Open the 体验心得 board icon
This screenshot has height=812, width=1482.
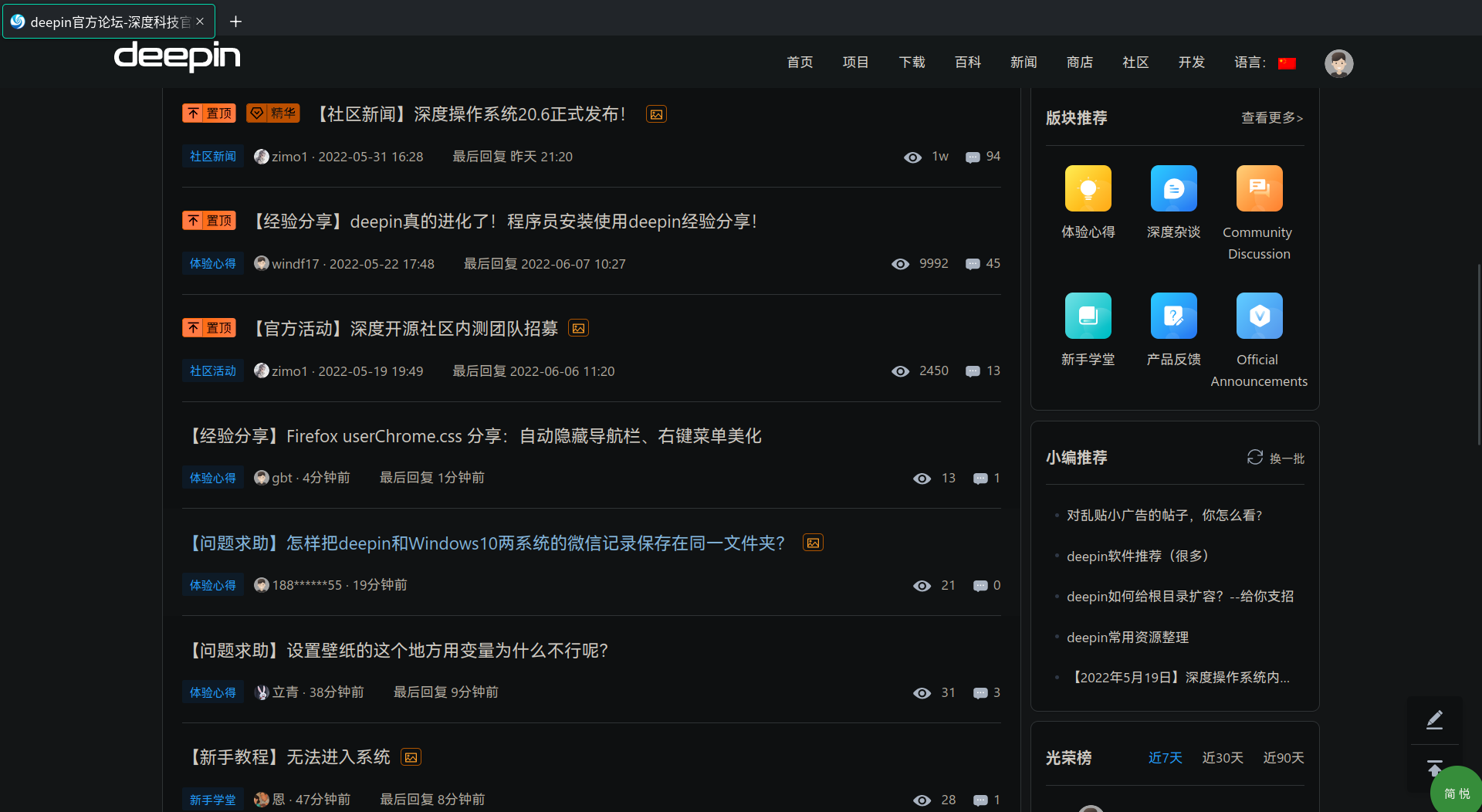pyautogui.click(x=1088, y=188)
